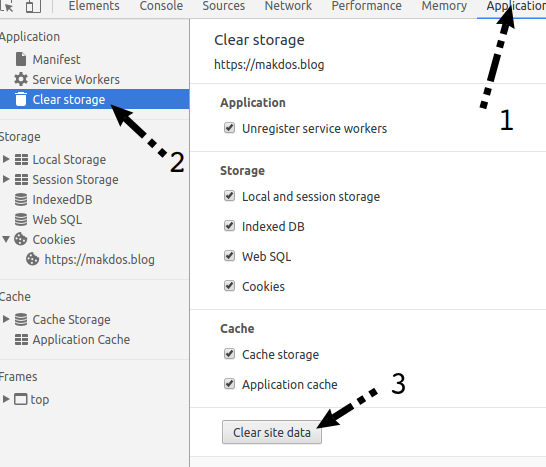This screenshot has width=546, height=467.
Task: Select the Web SQL database icon
Action: point(21,219)
